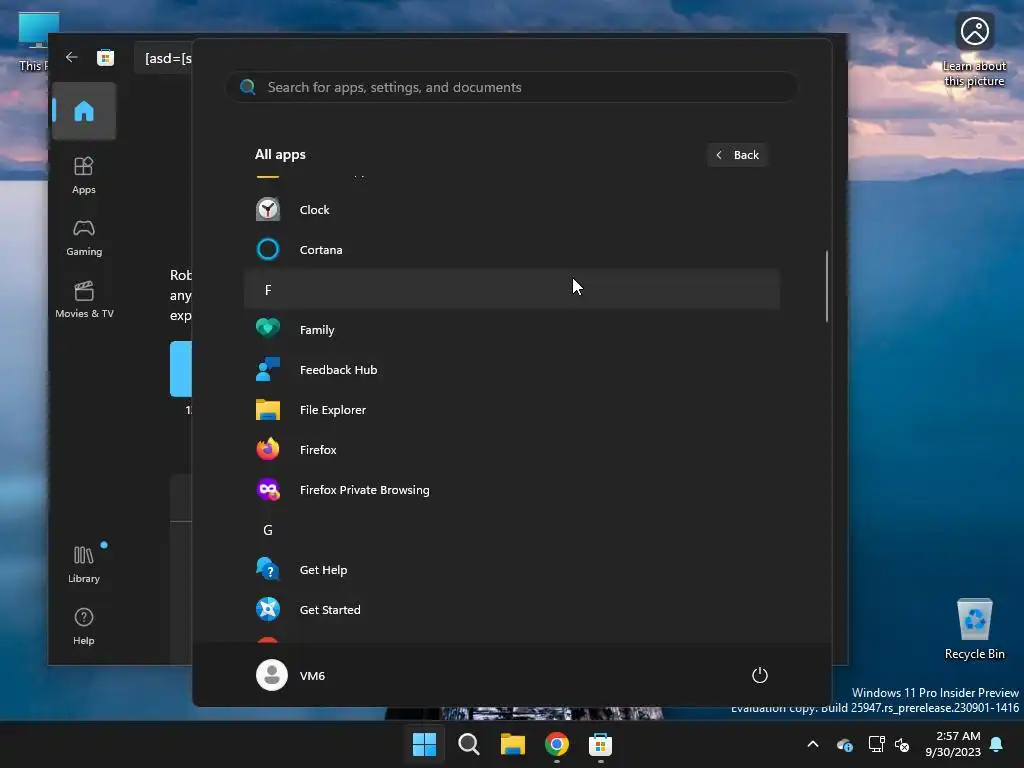Open File Explorer from the taskbar
The image size is (1024, 768).
point(513,744)
